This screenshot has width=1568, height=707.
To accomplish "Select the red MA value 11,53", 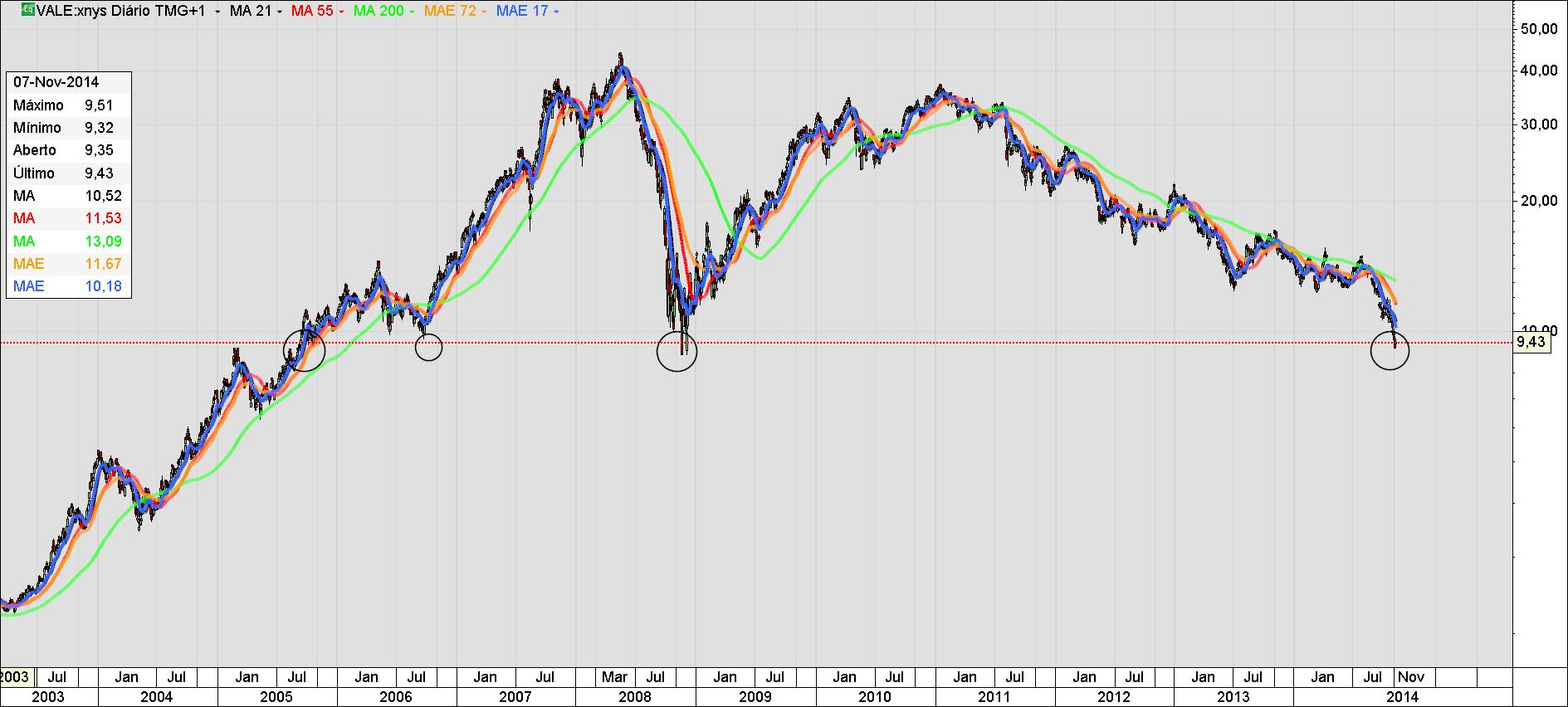I will pos(103,218).
